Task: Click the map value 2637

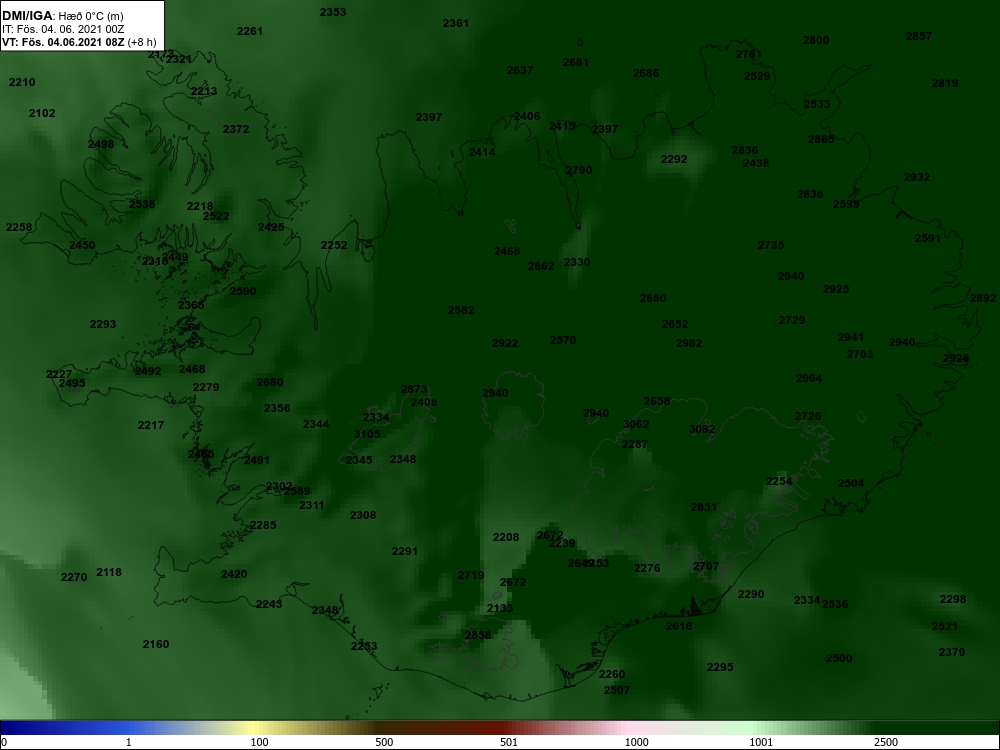Action: pyautogui.click(x=520, y=70)
